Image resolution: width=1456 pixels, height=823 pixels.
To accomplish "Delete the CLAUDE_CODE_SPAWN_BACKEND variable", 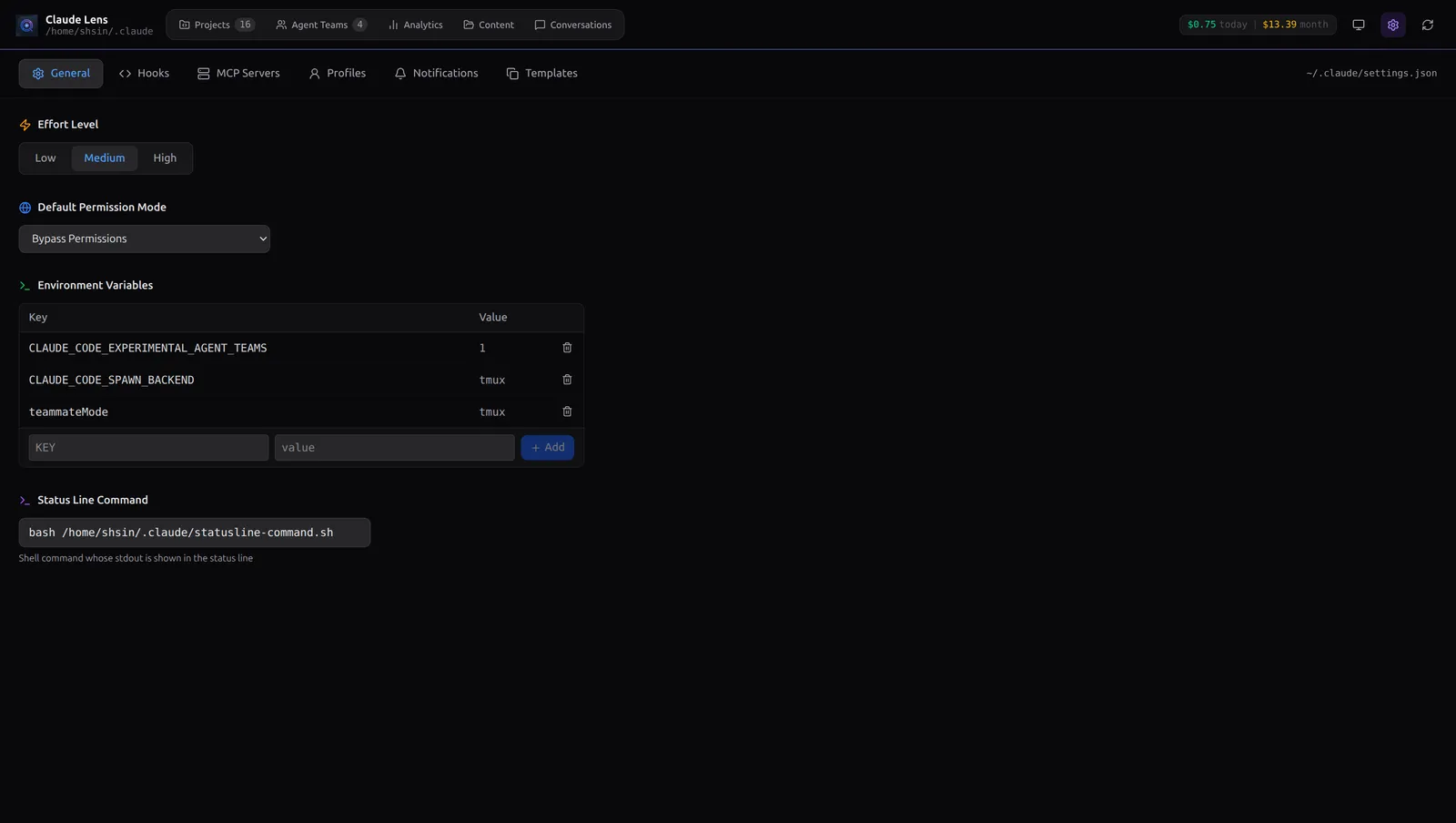I will 567,380.
